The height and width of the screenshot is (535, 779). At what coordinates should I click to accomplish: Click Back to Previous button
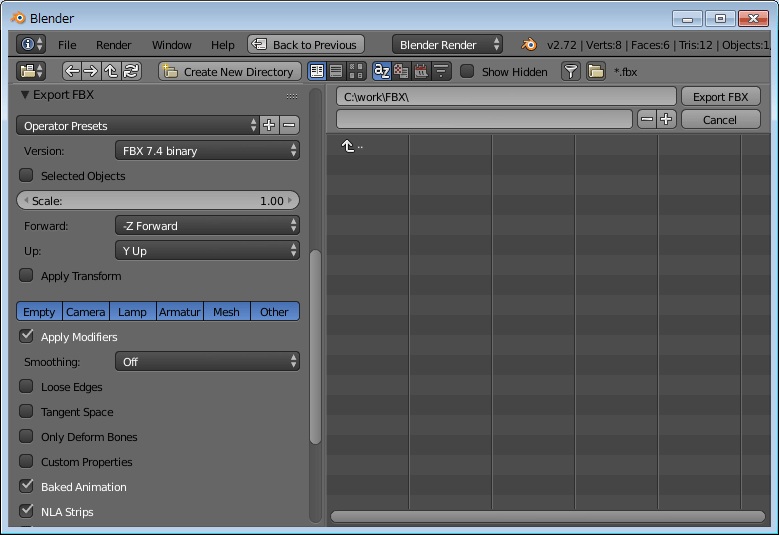306,45
